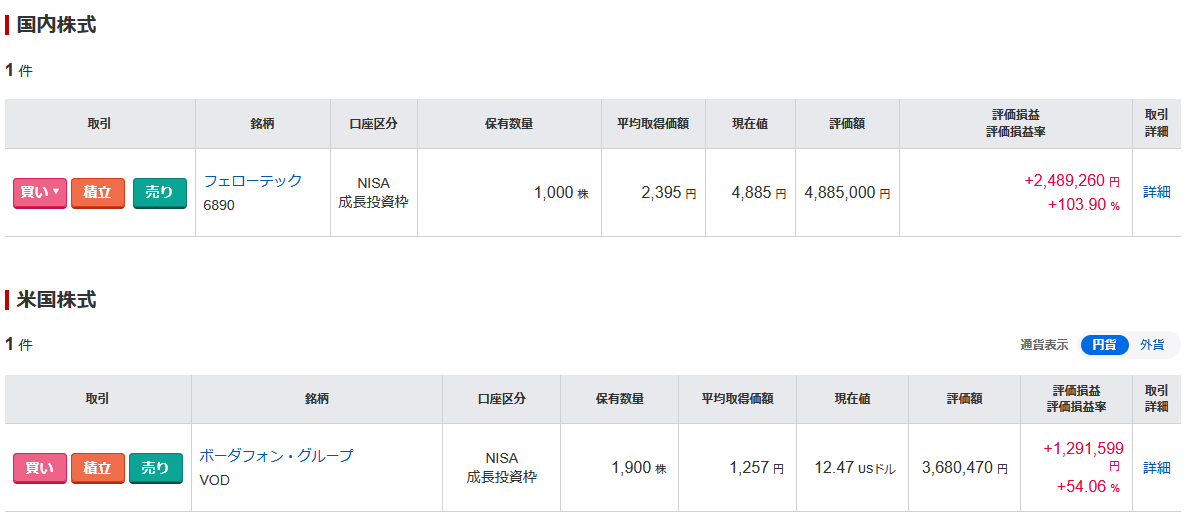
Task: Switch currency display to 外貨
Action: click(x=1152, y=345)
